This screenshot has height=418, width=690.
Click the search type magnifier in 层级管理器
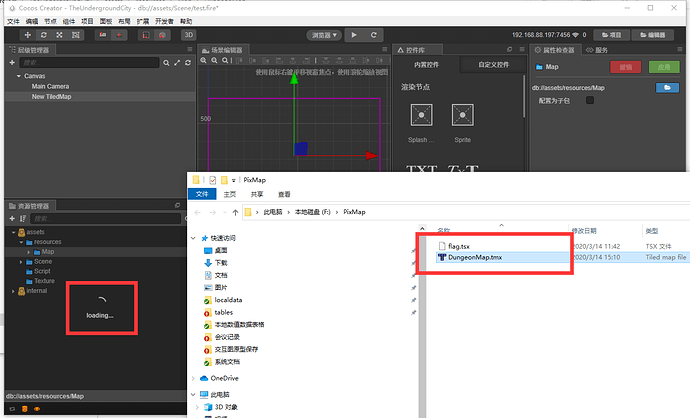tap(166, 63)
